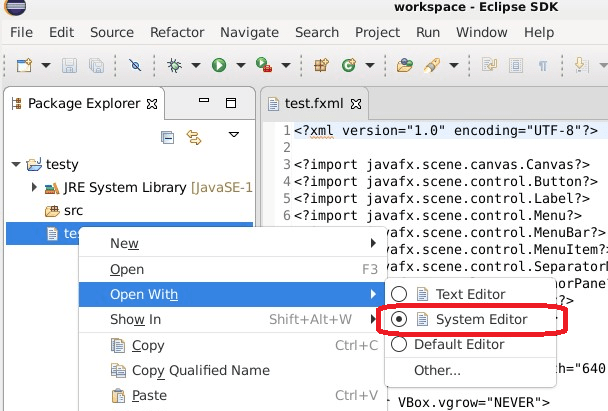
Task: Click the Run External Tools icon
Action: click(264, 65)
